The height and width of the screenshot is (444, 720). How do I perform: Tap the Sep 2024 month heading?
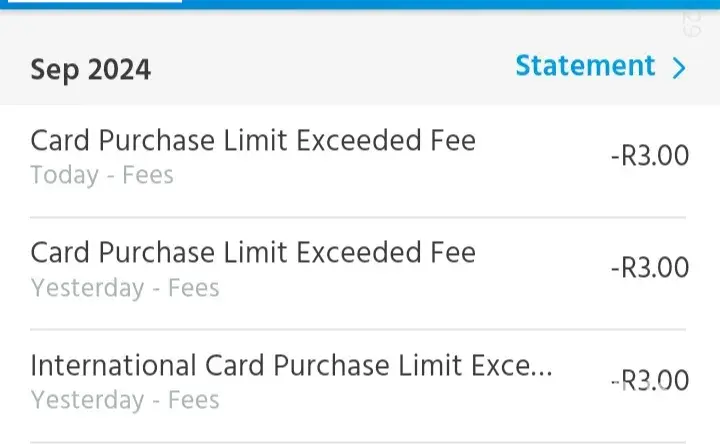pos(90,70)
